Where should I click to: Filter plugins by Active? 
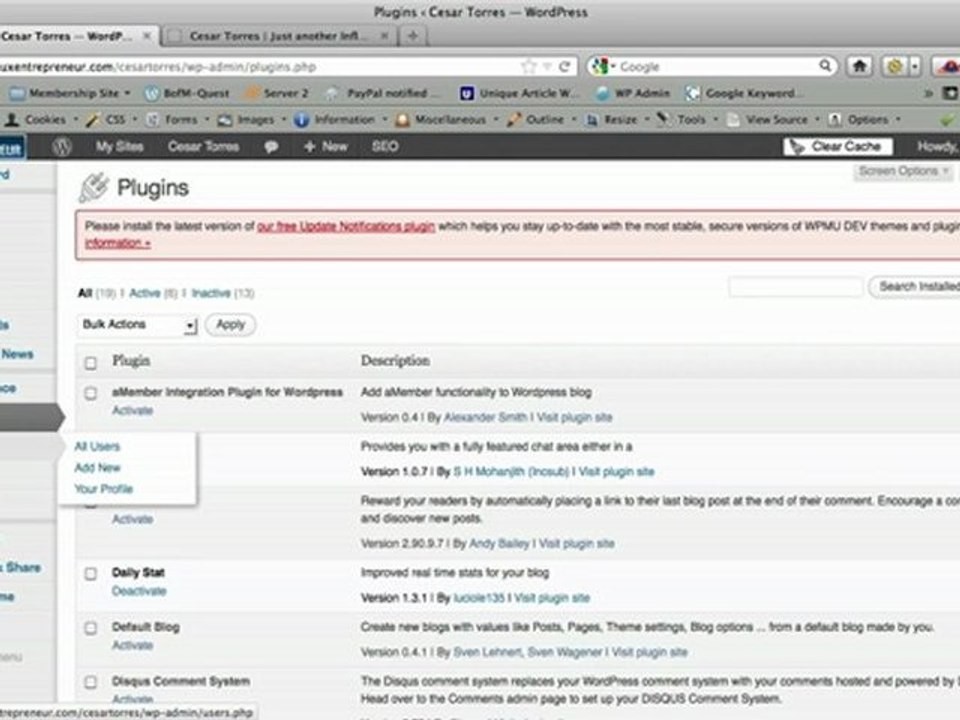point(144,293)
